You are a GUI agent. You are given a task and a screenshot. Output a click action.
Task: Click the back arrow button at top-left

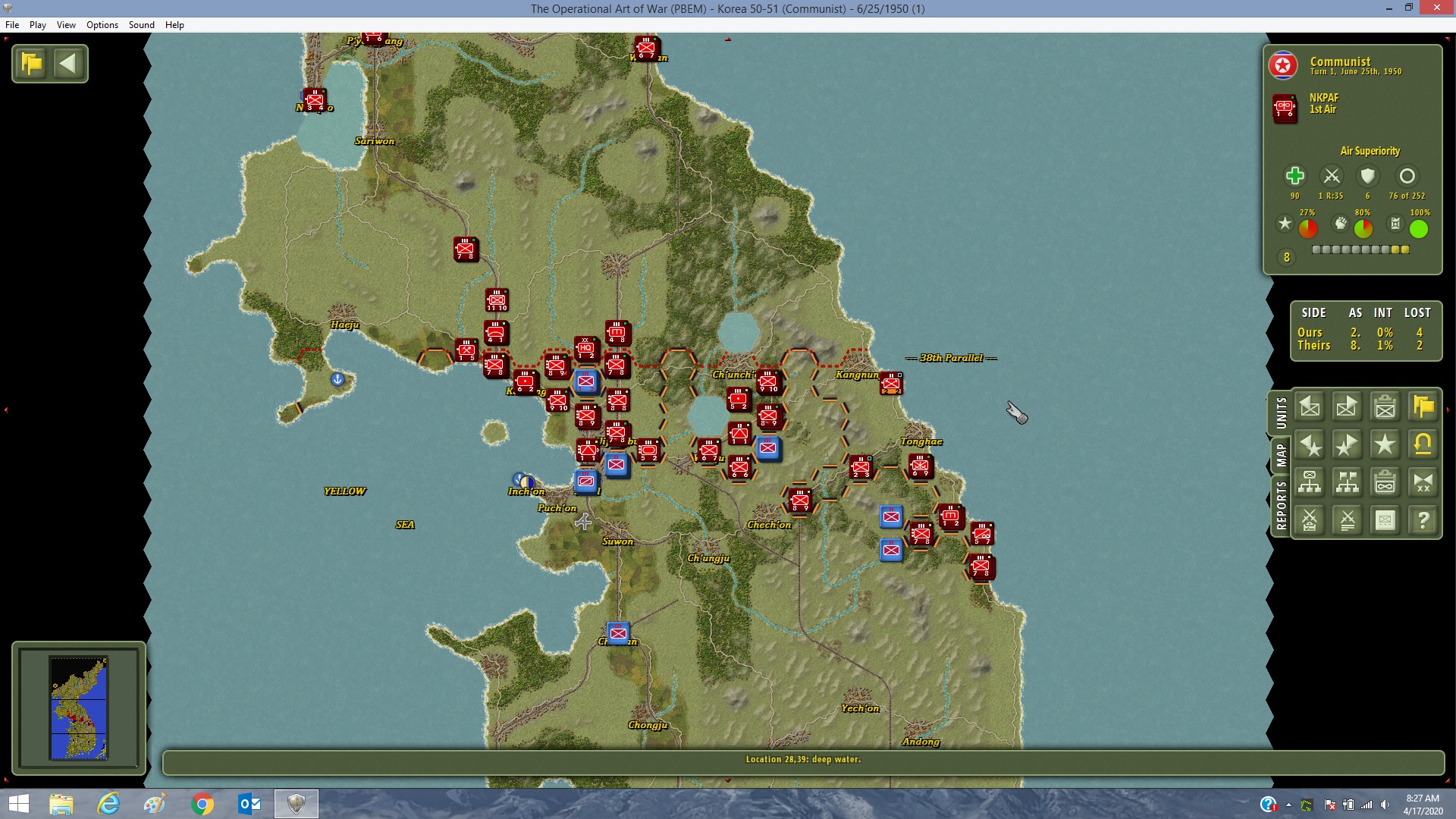click(68, 64)
